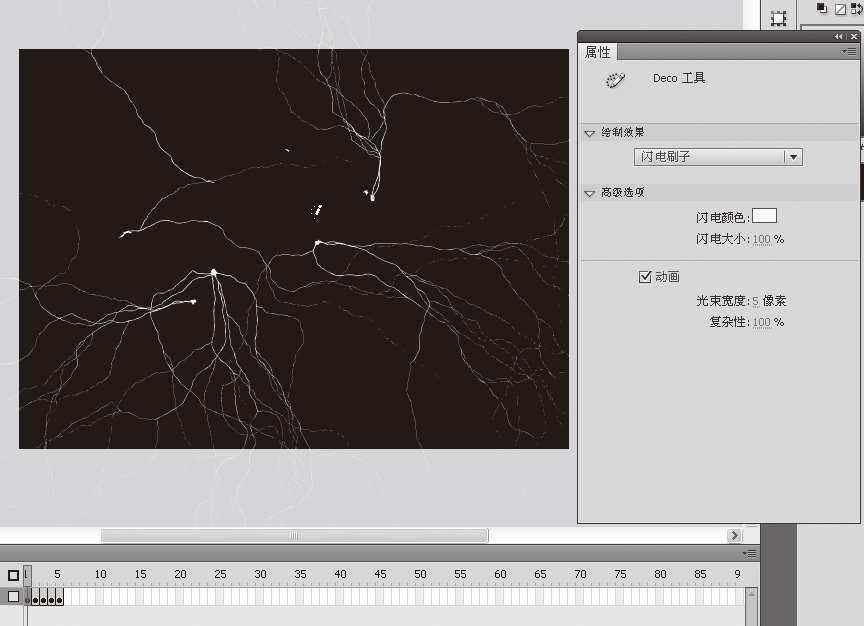Click the 光束宽度 5 value

click(755, 301)
